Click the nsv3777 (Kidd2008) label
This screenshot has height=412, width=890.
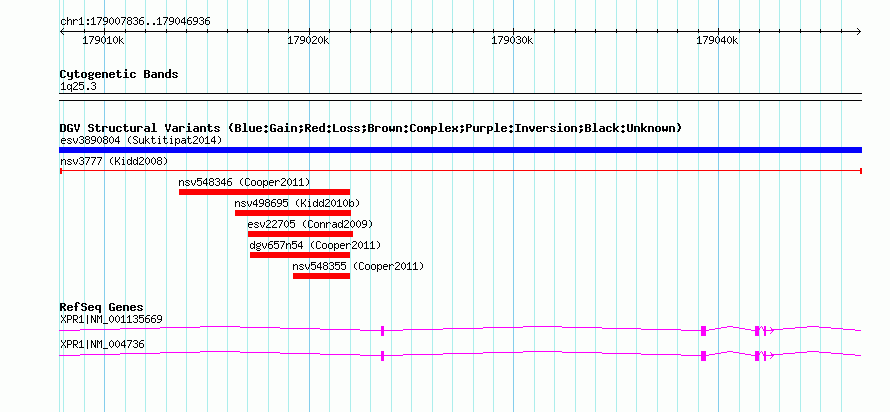click(x=114, y=161)
